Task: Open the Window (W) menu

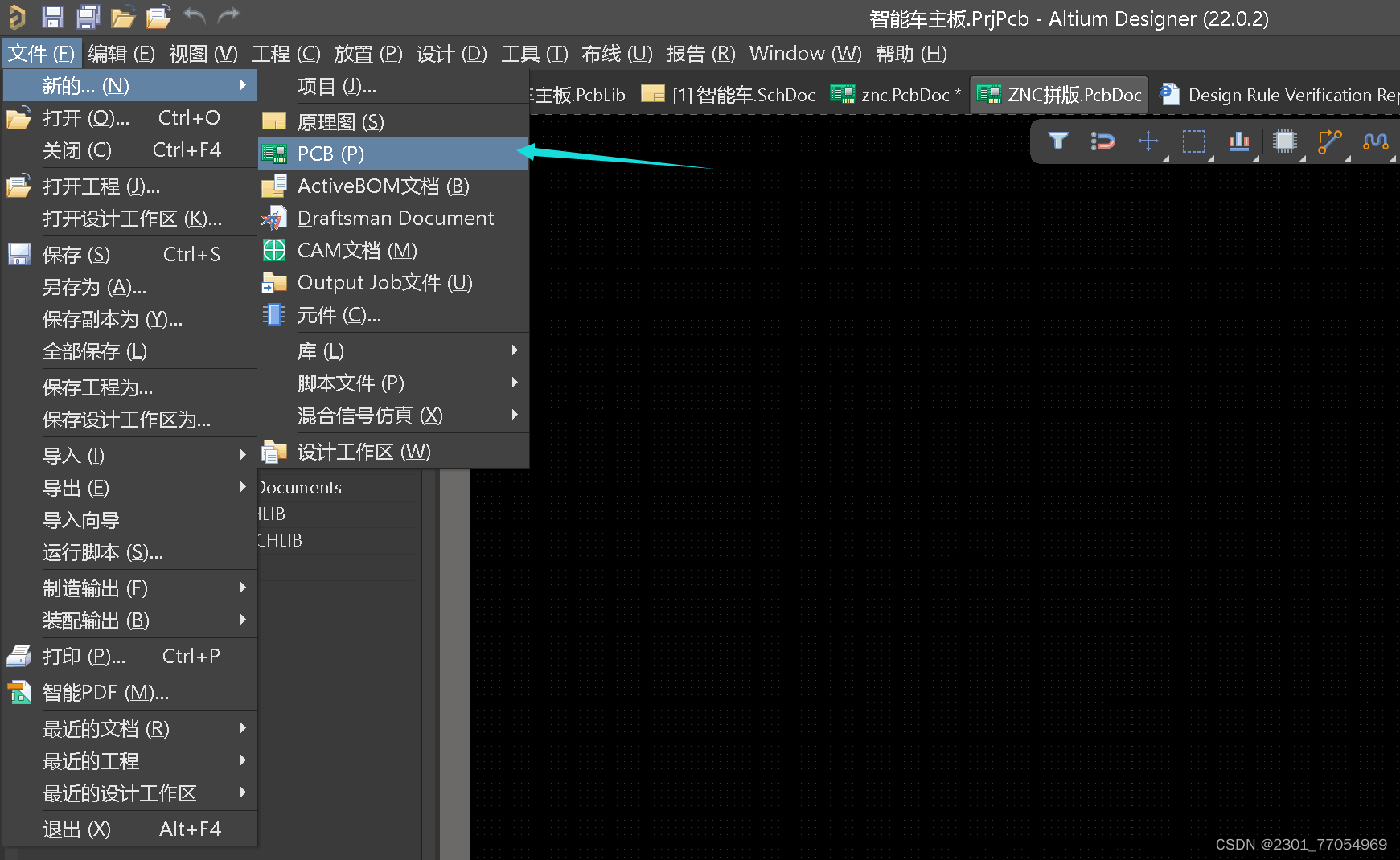Action: (806, 54)
